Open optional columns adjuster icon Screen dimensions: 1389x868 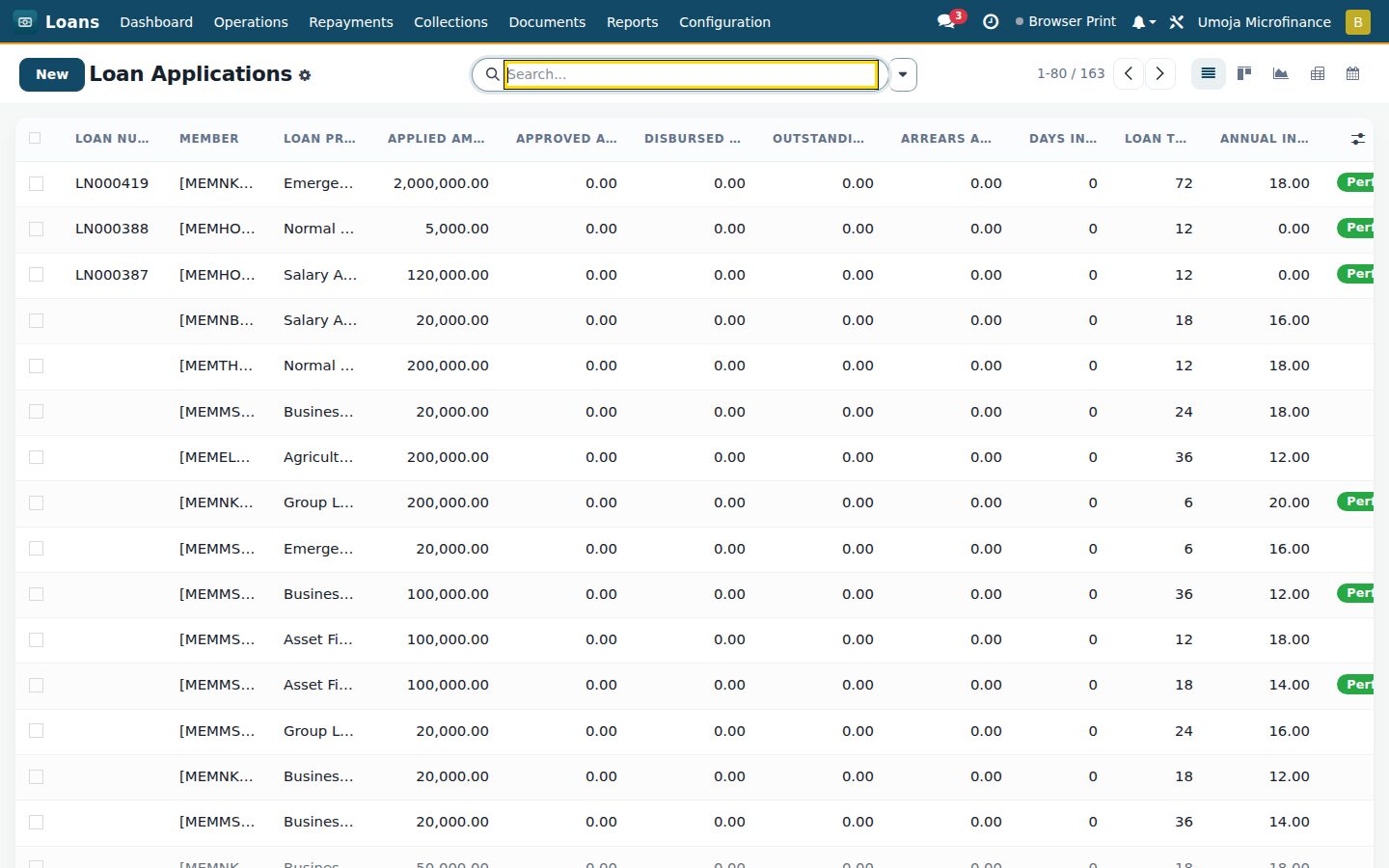click(x=1358, y=139)
